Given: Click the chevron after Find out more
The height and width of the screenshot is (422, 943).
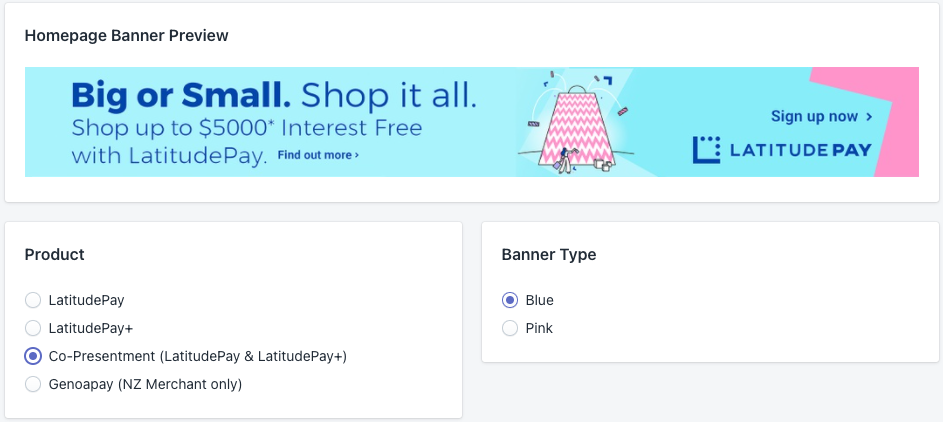Looking at the screenshot, I should coord(357,156).
